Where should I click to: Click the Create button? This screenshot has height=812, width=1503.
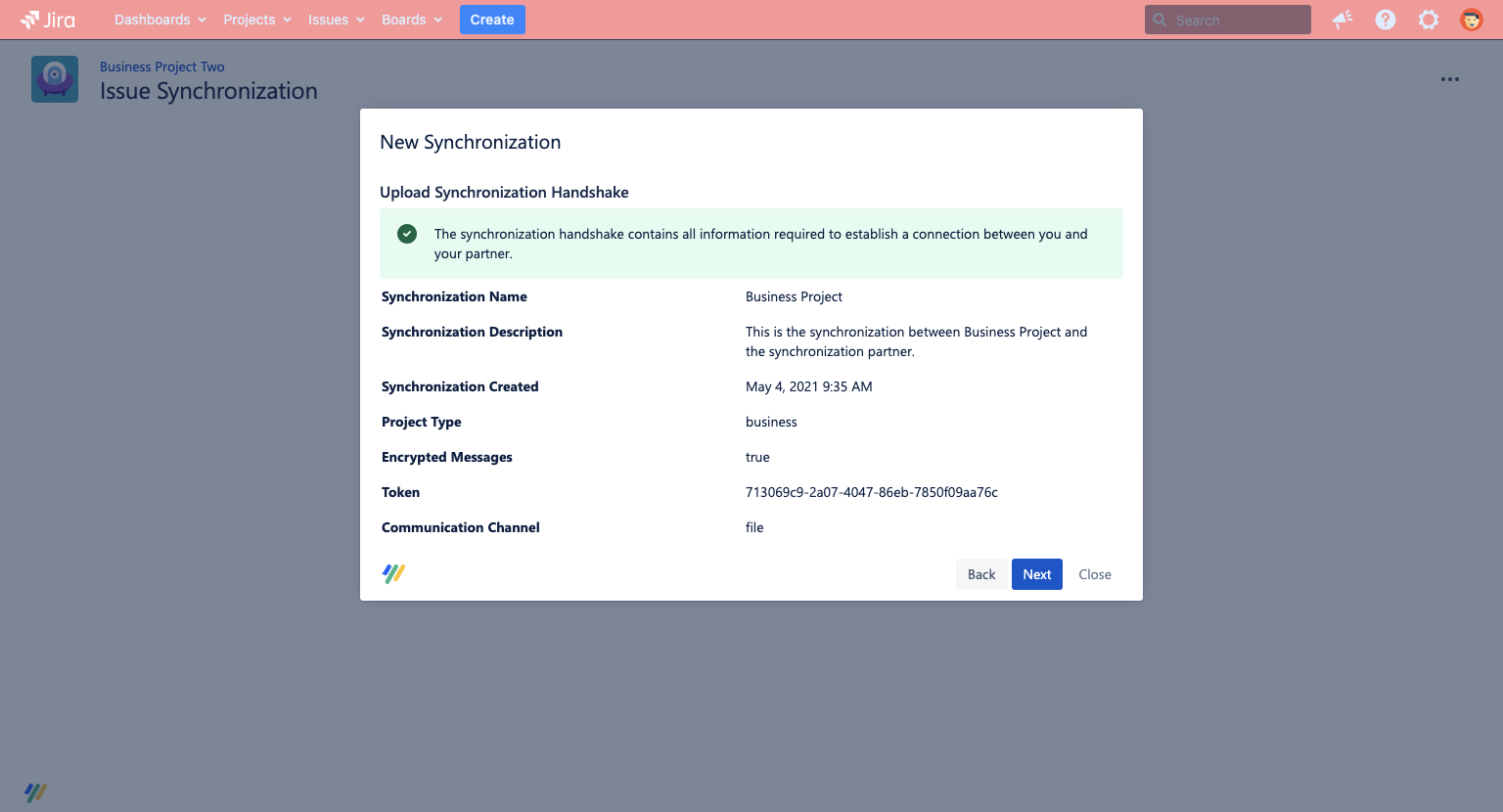click(x=492, y=20)
